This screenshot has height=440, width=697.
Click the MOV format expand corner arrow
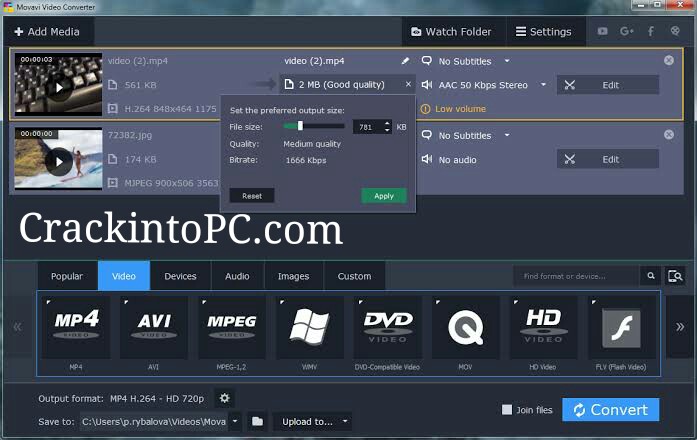coord(438,302)
